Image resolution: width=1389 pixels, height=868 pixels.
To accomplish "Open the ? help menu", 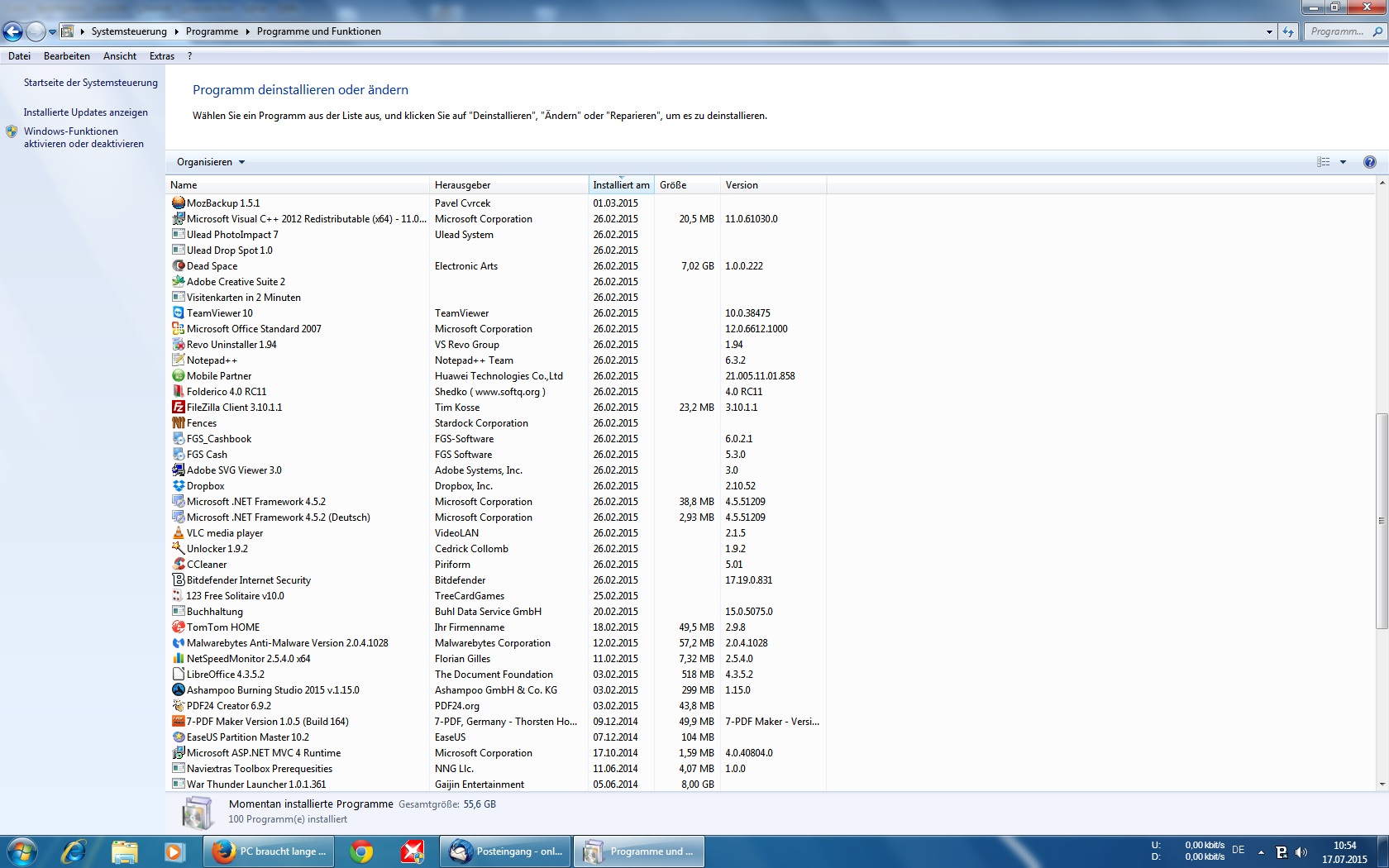I will pos(189,56).
